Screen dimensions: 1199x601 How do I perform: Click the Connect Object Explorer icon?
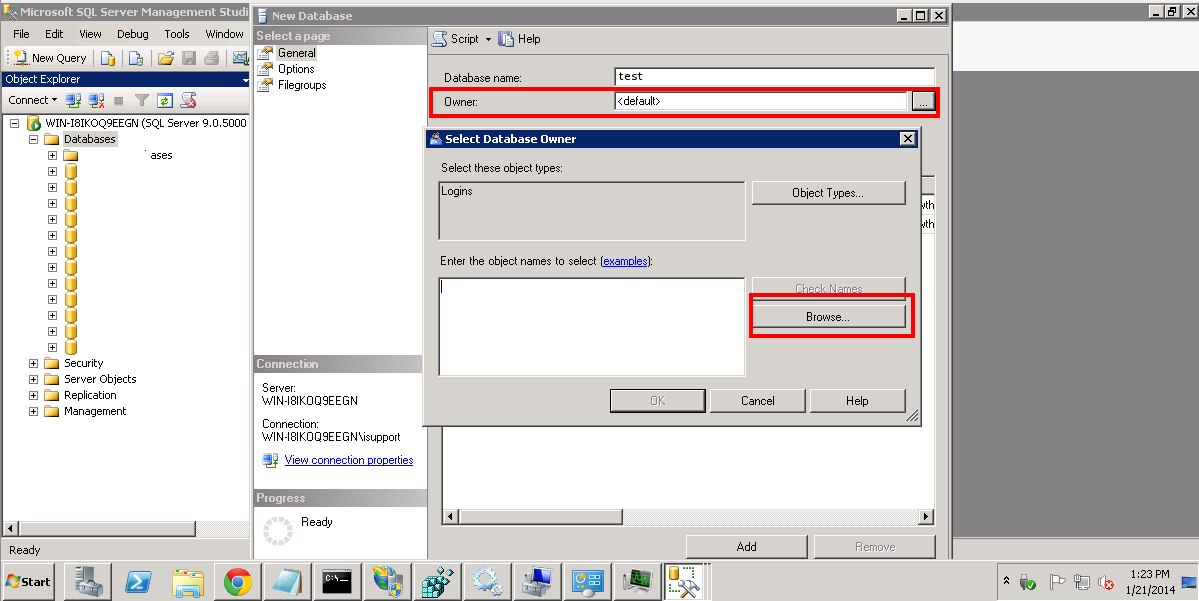(73, 100)
